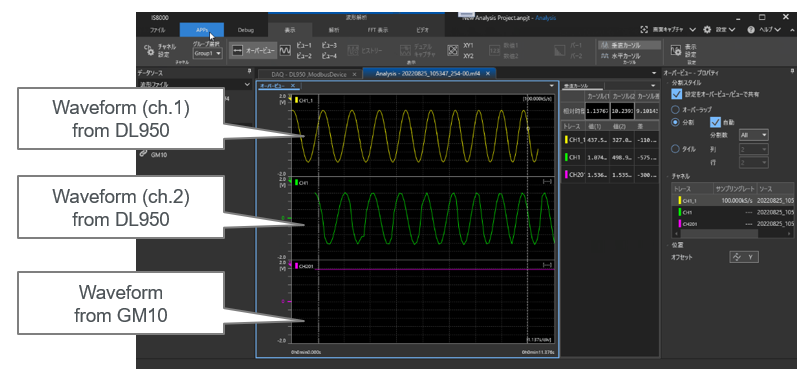Open the help (ヘルプ) question mark menu
Screen dimensions: 808x383
point(751,30)
